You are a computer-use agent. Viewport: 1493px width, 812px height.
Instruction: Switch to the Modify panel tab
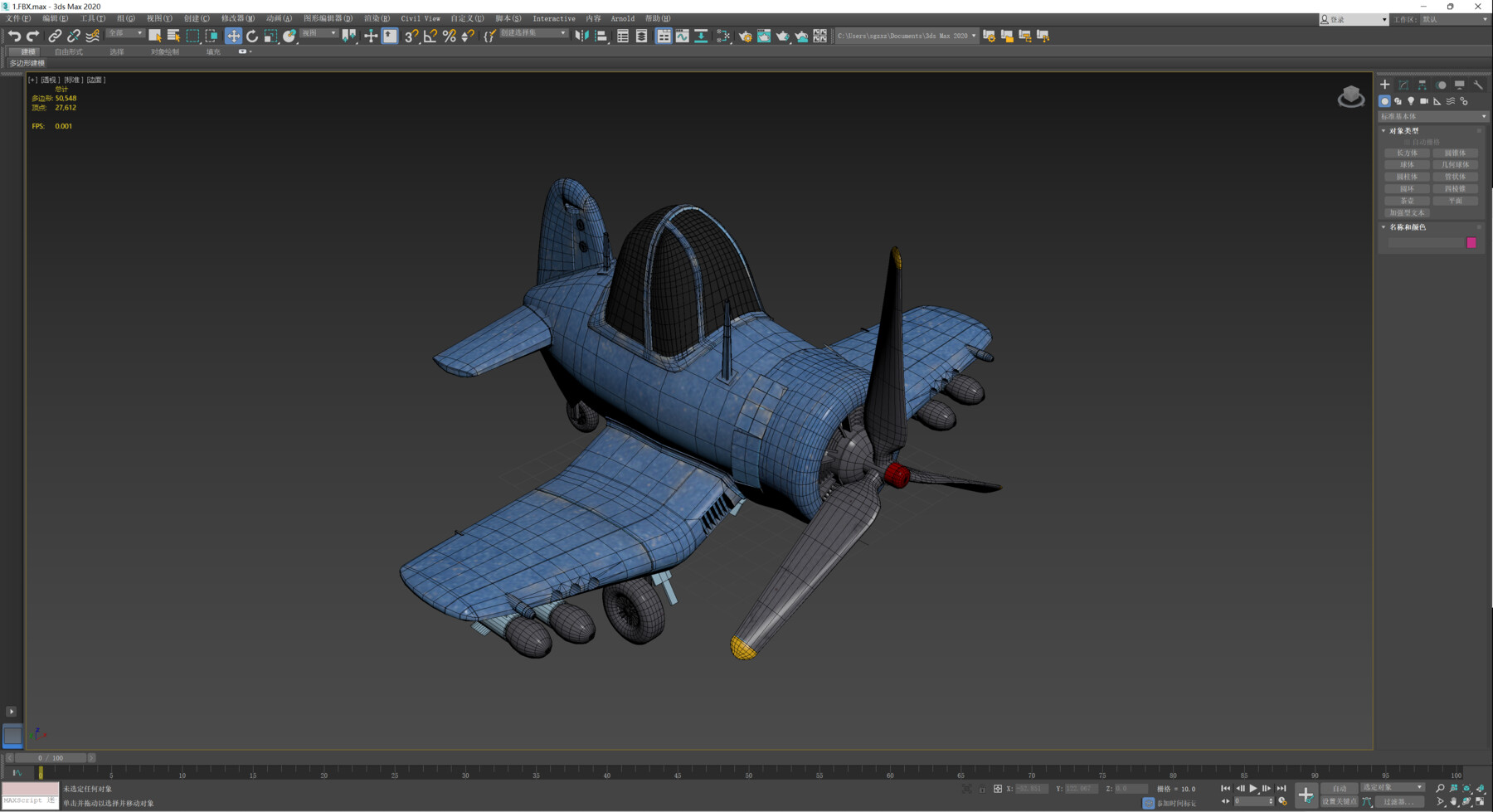click(x=1403, y=85)
